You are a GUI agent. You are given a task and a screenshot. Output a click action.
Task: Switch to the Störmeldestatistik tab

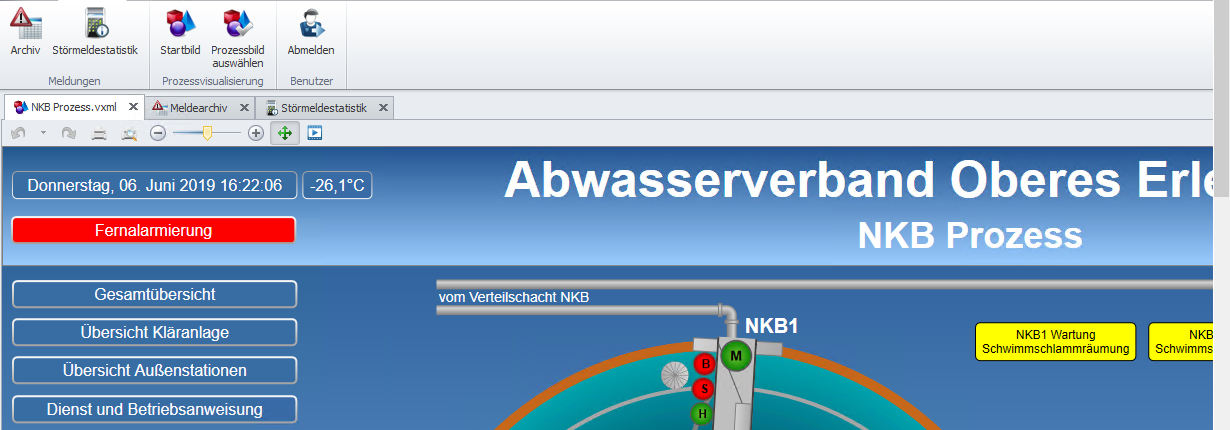(x=323, y=107)
